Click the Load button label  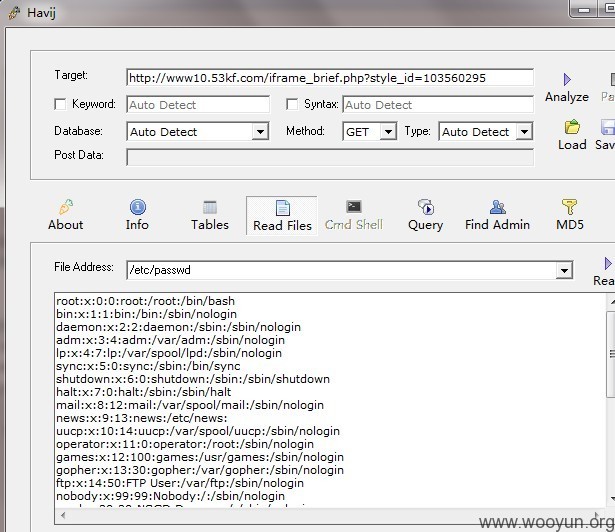pos(572,145)
